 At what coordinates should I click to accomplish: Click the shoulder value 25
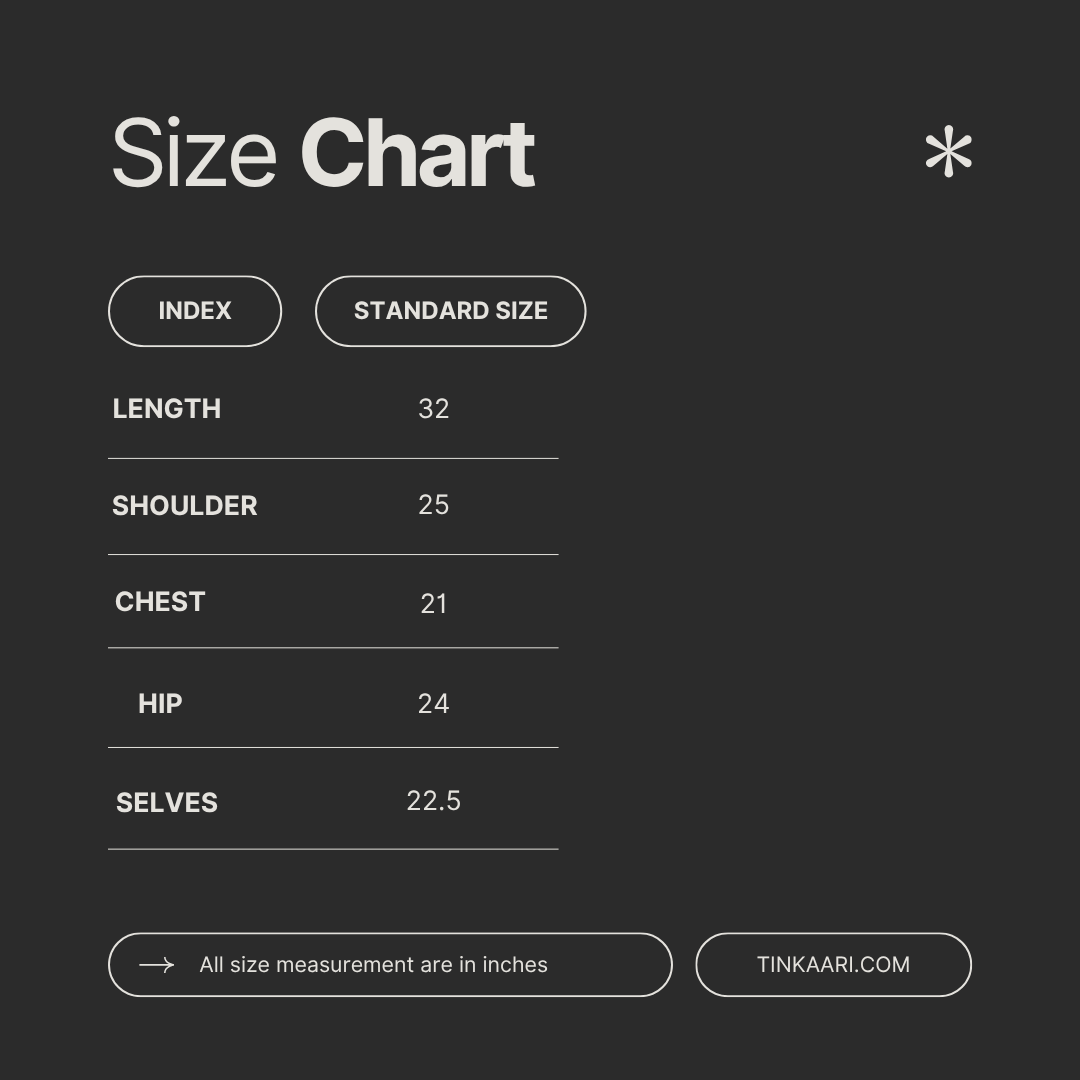tap(433, 505)
